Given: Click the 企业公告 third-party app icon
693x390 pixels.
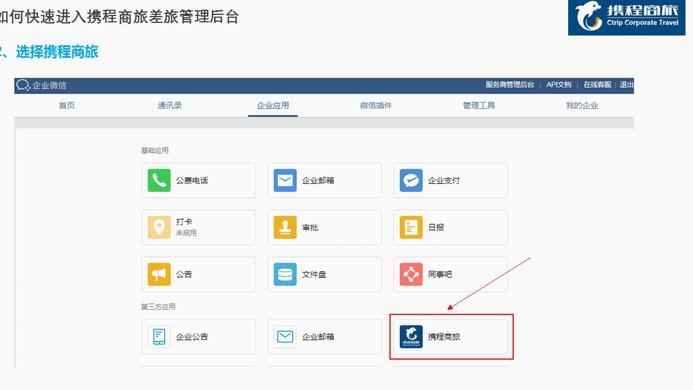Looking at the screenshot, I should click(159, 337).
